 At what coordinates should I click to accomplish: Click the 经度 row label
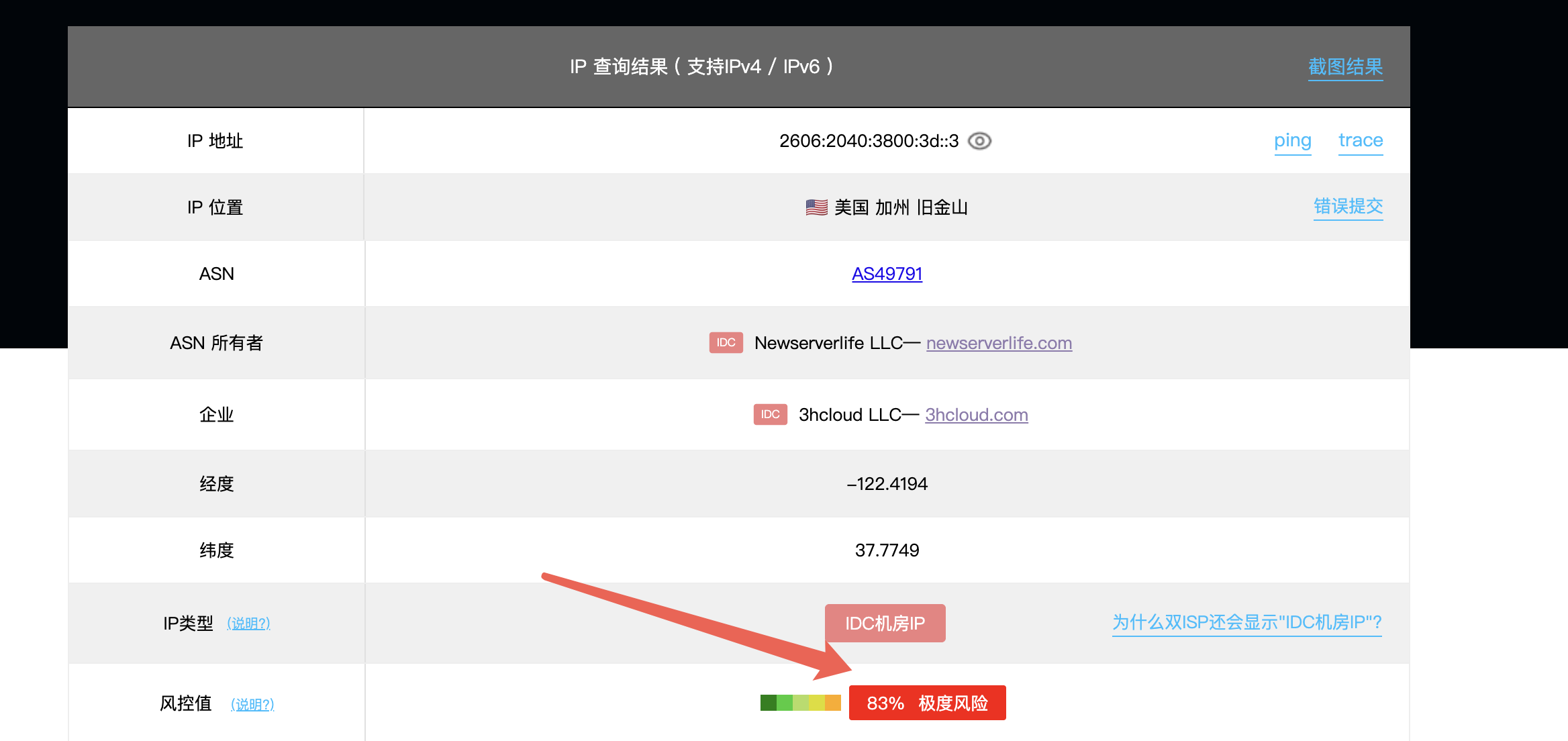[216, 484]
